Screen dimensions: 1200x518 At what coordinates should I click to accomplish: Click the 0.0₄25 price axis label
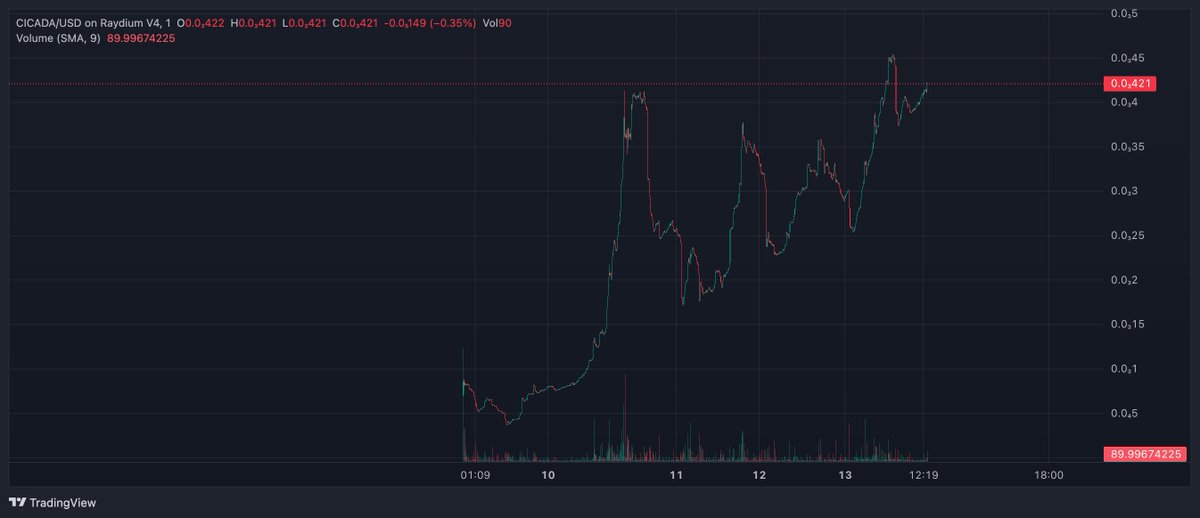point(1127,235)
